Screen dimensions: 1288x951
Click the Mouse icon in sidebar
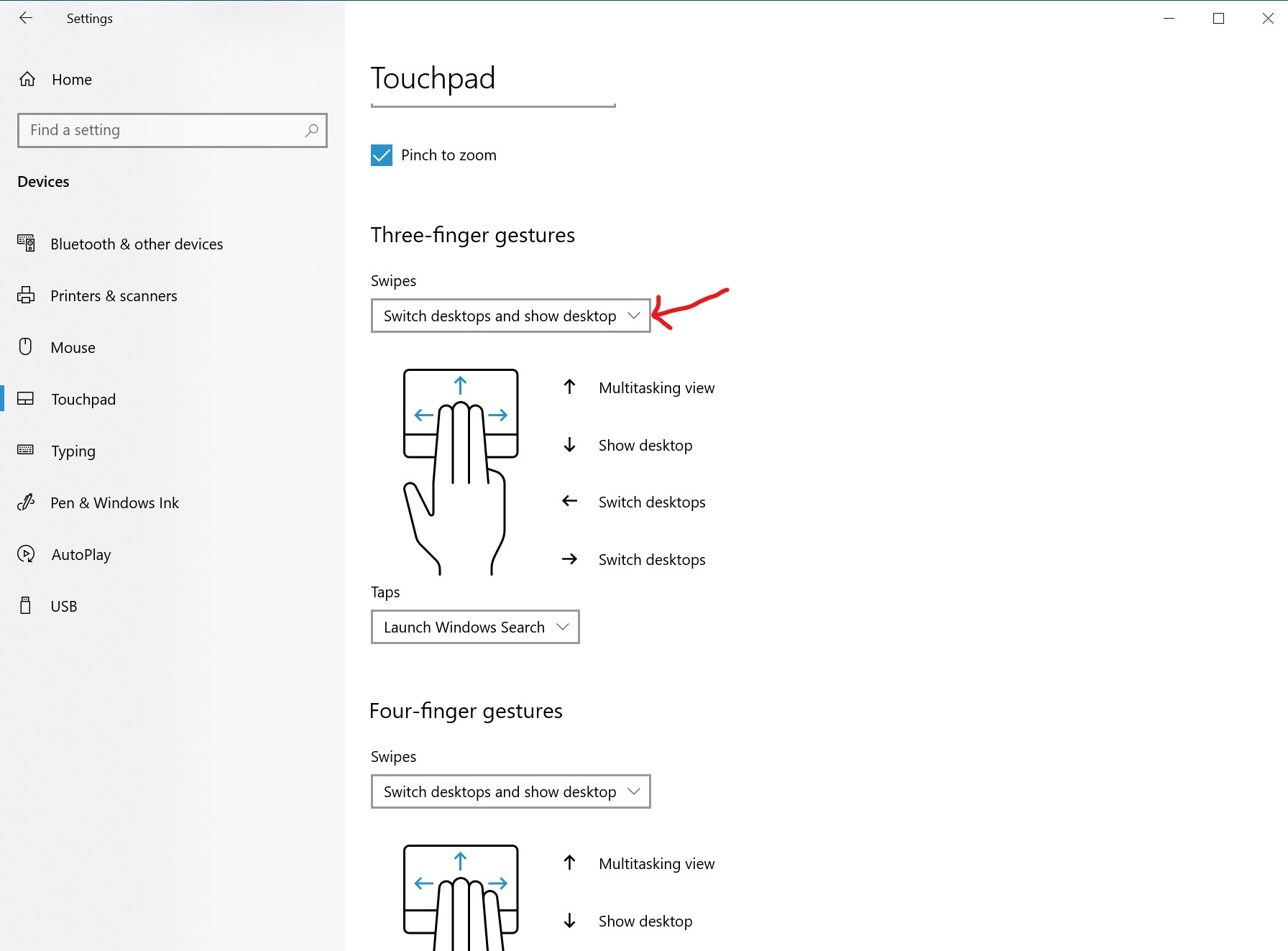tap(26, 347)
